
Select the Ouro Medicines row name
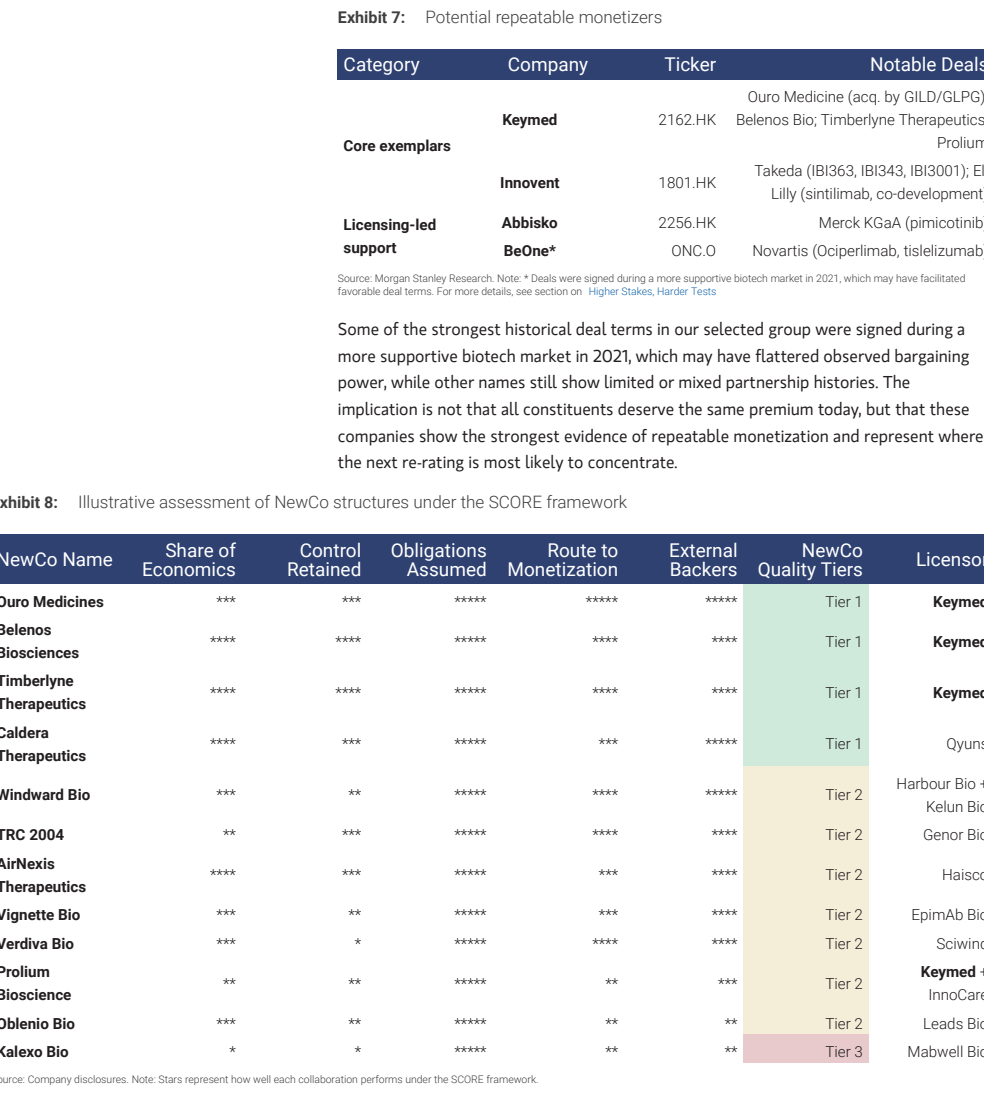tap(51, 602)
